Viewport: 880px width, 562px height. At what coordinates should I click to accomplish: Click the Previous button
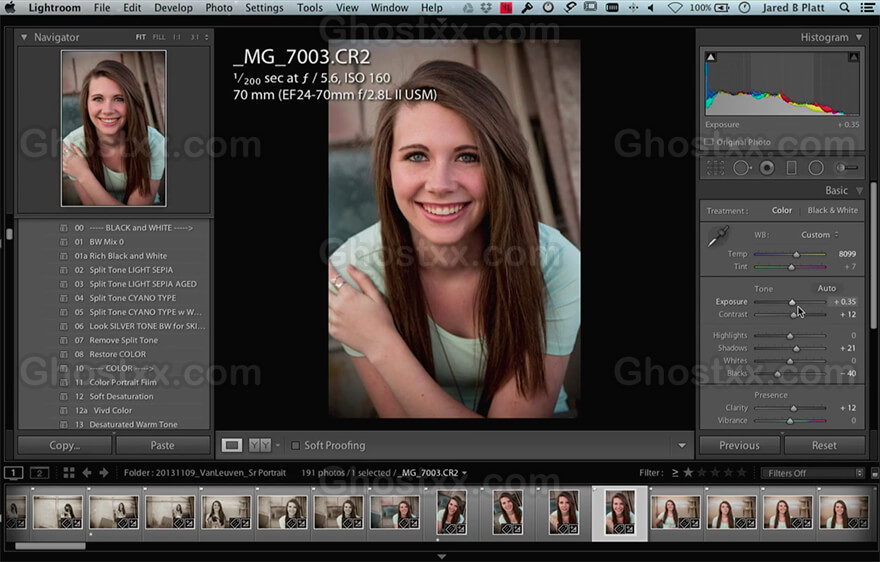coord(739,445)
